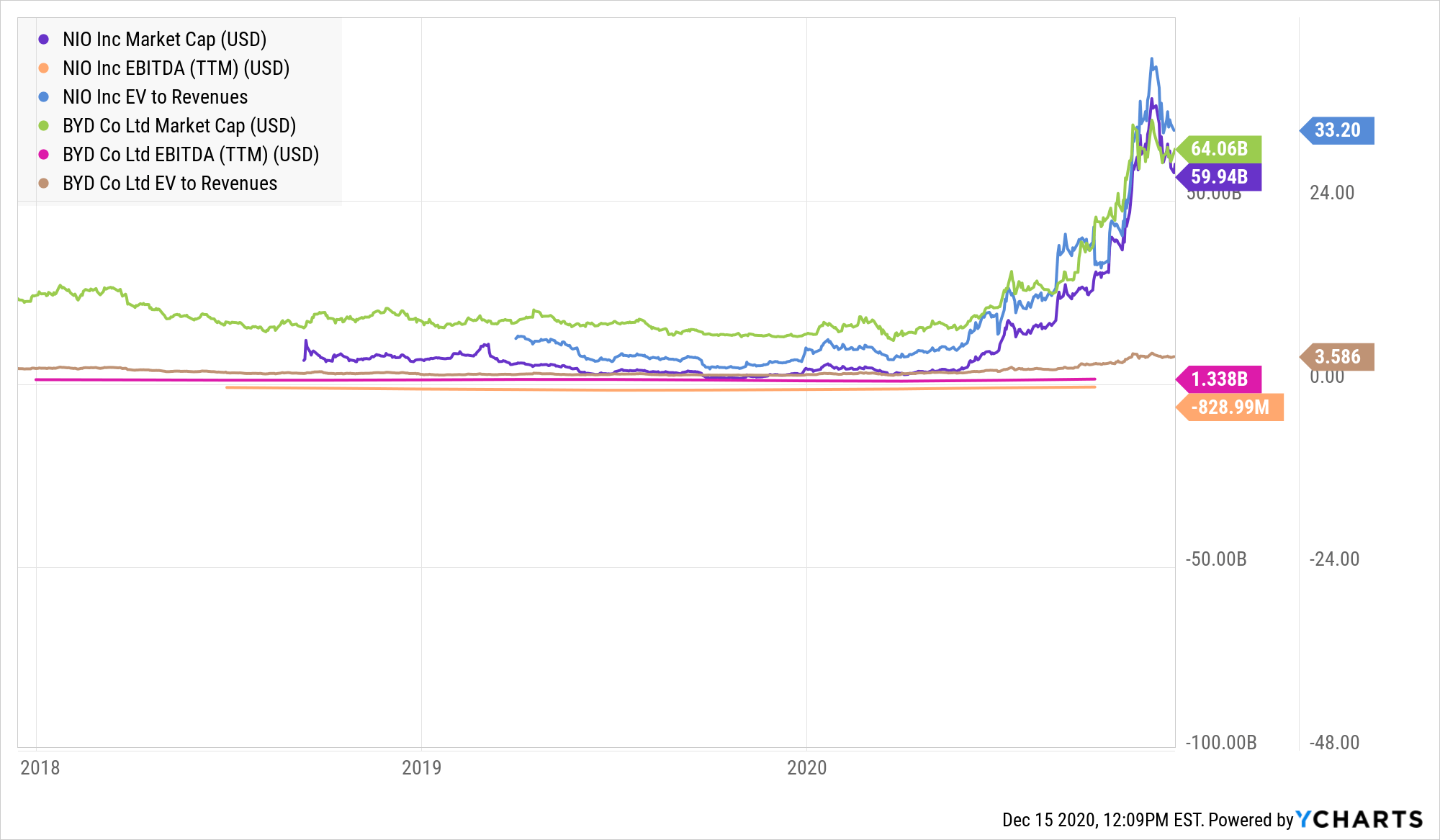Click the BYD Co Ltd EV to Revenues brown dot
This screenshot has height=840, width=1440.
pos(44,184)
